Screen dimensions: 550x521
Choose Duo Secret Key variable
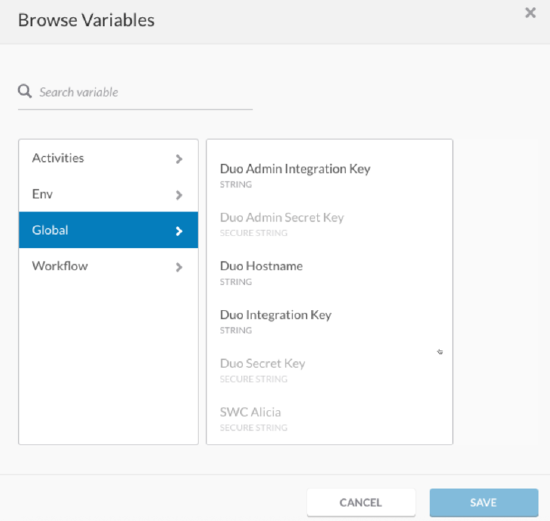[329, 370]
